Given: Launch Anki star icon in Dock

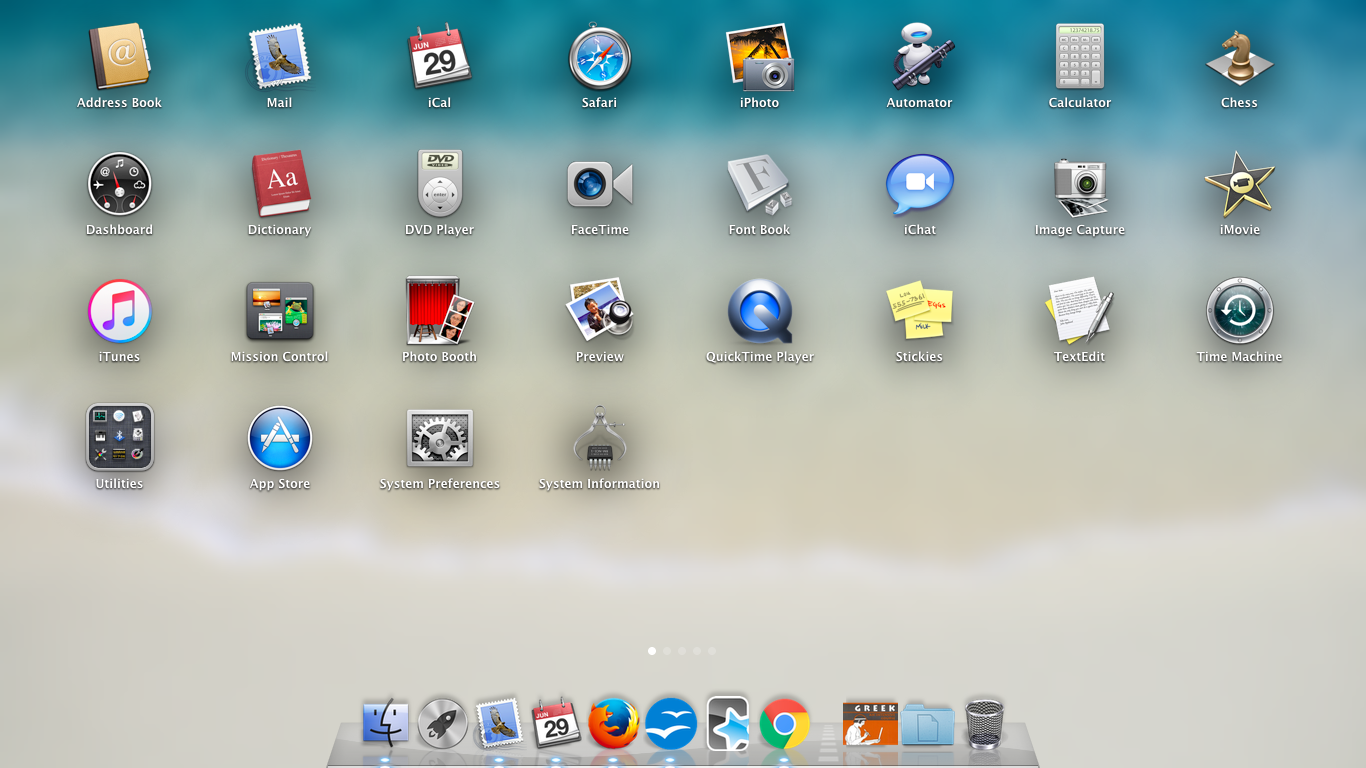Looking at the screenshot, I should click(727, 723).
